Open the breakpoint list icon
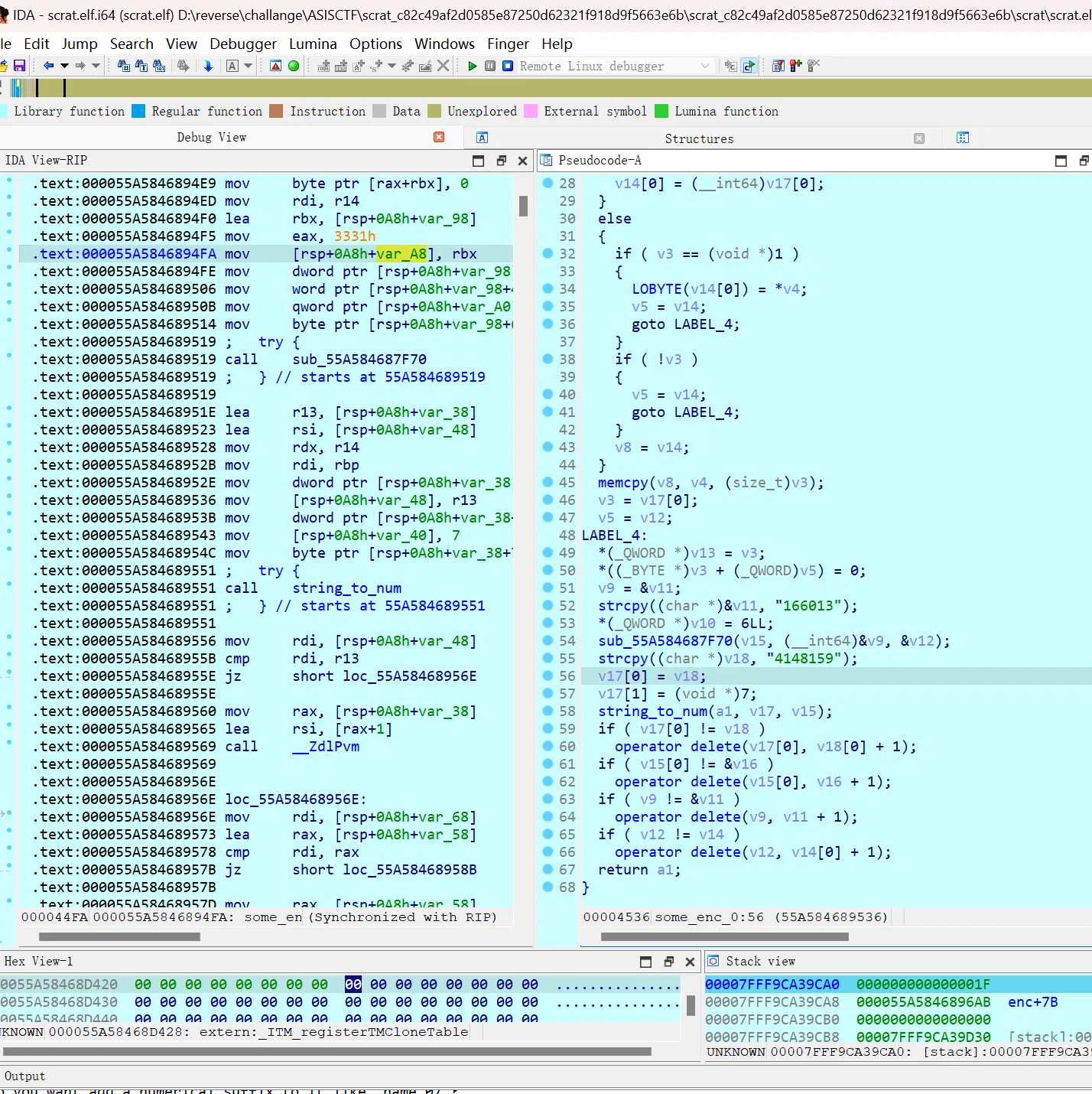The width and height of the screenshot is (1092, 1094). (778, 66)
